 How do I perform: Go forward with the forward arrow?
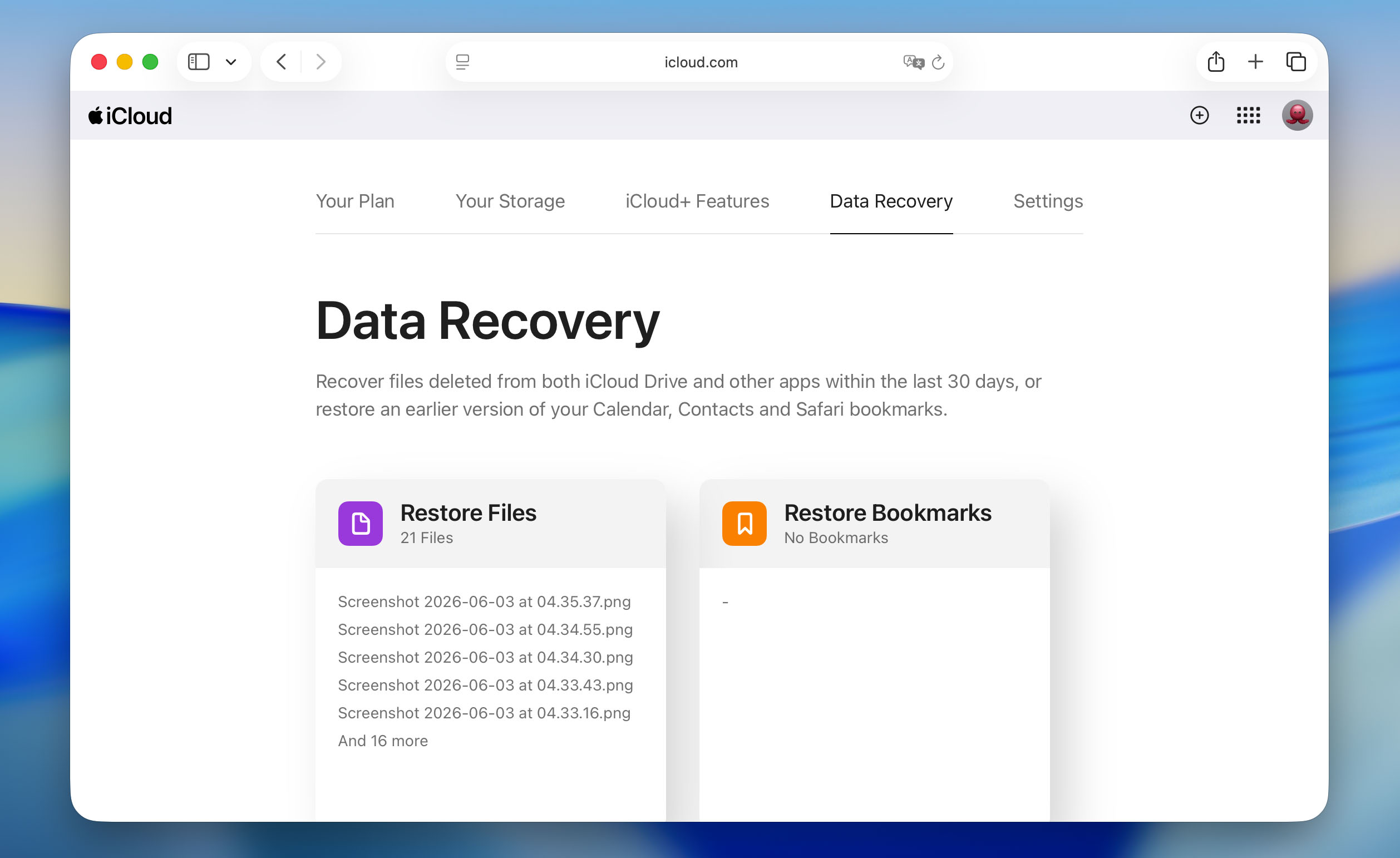(321, 61)
